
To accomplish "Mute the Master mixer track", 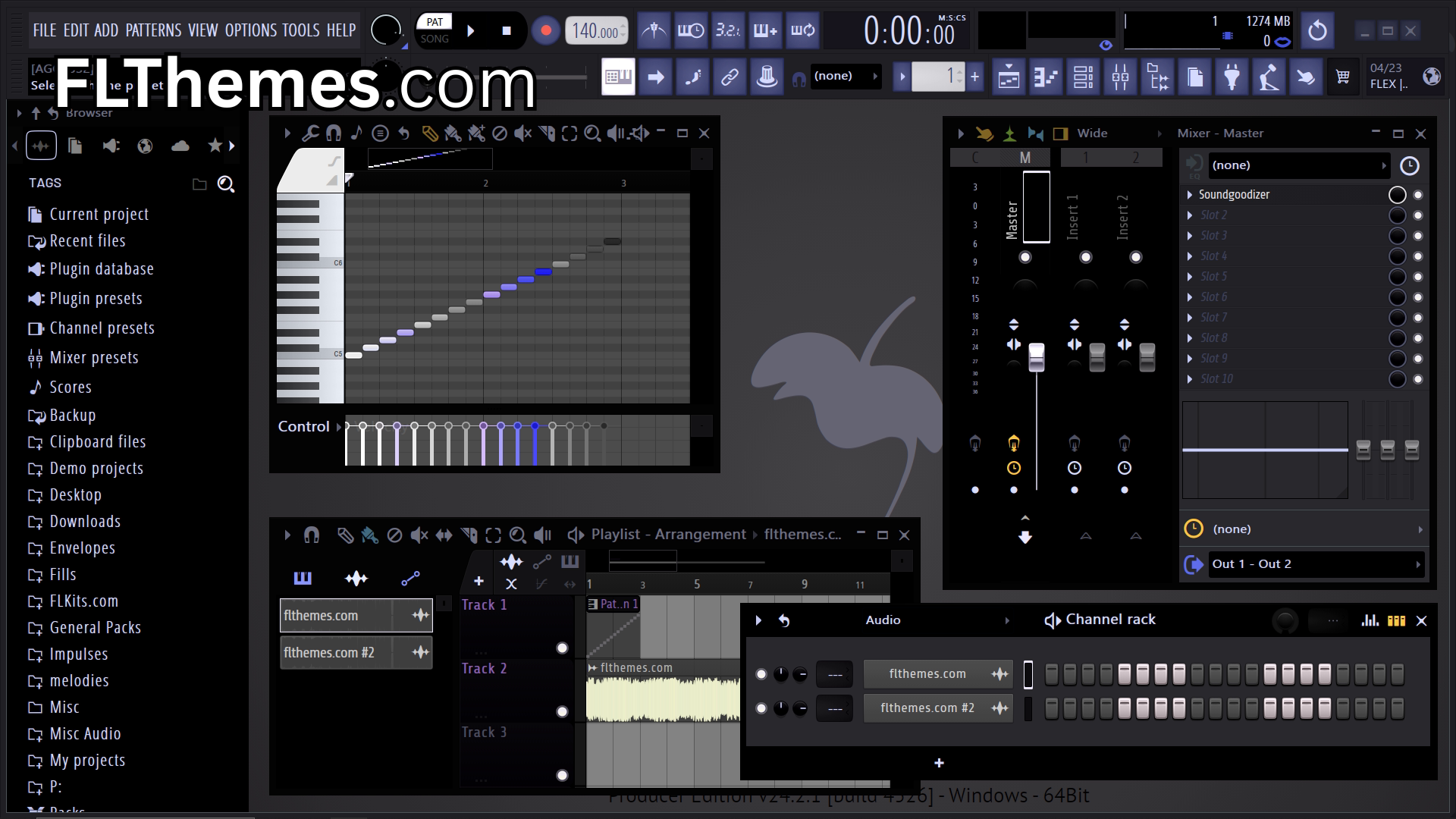I will (x=1025, y=257).
